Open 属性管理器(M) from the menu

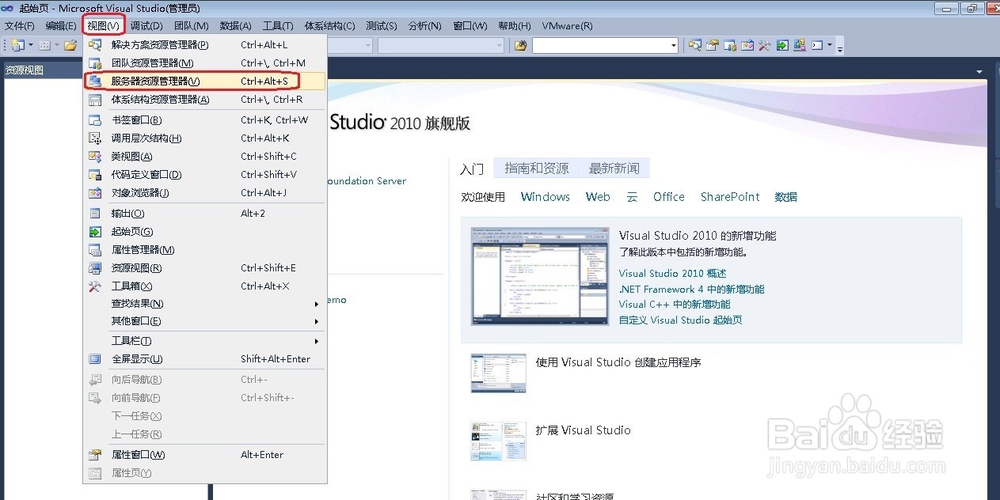pos(205,249)
